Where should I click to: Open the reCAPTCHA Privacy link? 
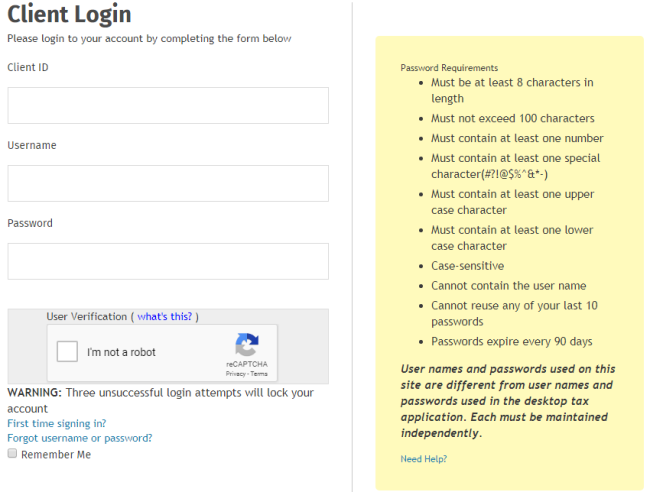234,374
